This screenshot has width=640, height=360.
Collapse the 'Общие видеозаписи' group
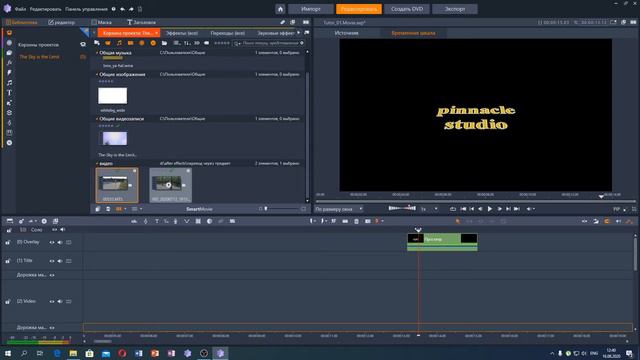97,119
